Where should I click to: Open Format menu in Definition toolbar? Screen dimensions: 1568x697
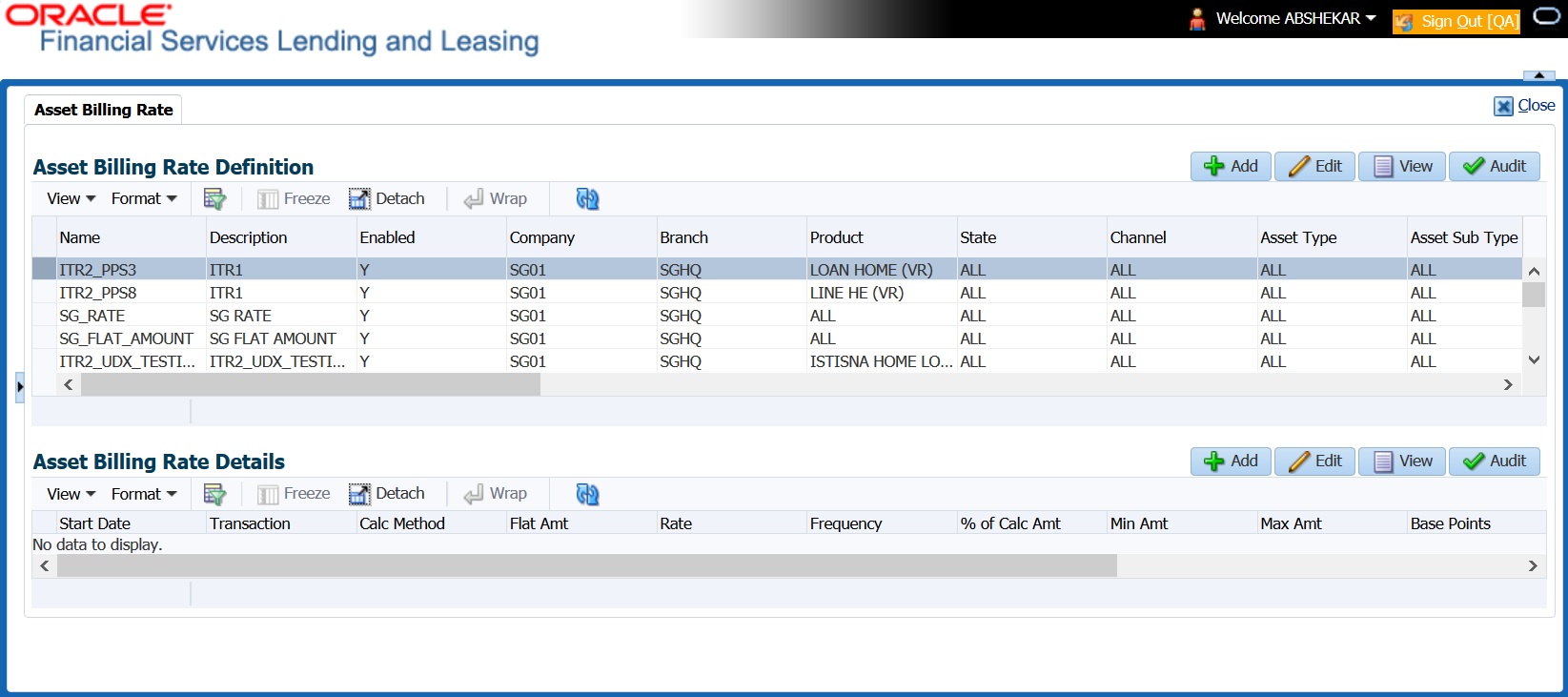point(144,199)
